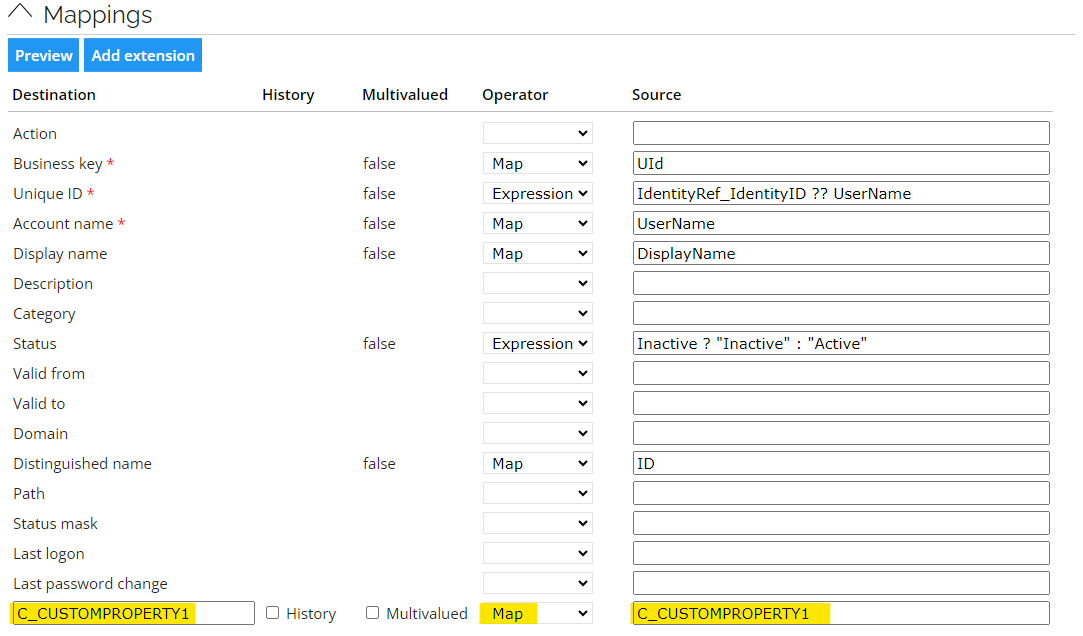Open the C_CUSTOMPROPERTY1 operator dropdown
The image size is (1083, 636).
click(x=537, y=613)
